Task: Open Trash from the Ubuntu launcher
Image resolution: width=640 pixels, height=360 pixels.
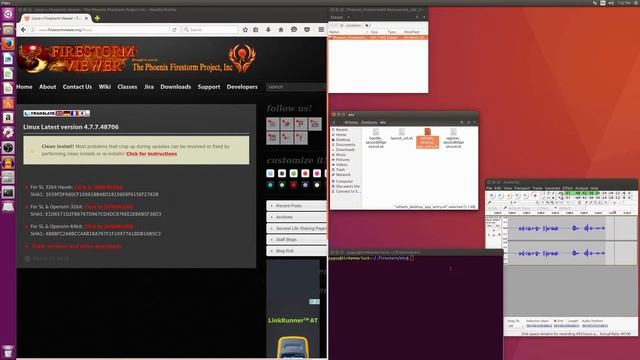Action: coord(8,351)
